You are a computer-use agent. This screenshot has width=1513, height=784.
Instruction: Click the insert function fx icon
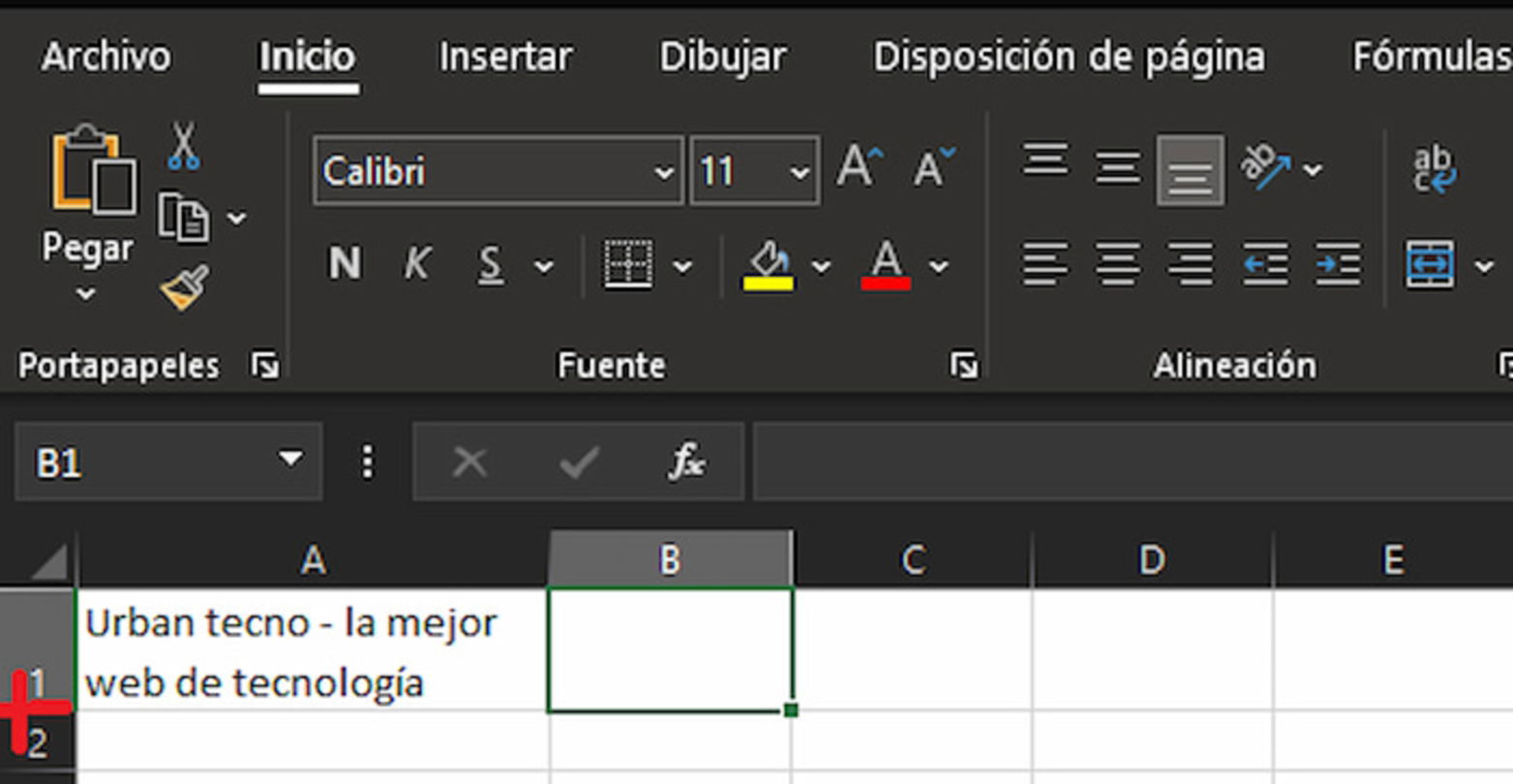[686, 463]
